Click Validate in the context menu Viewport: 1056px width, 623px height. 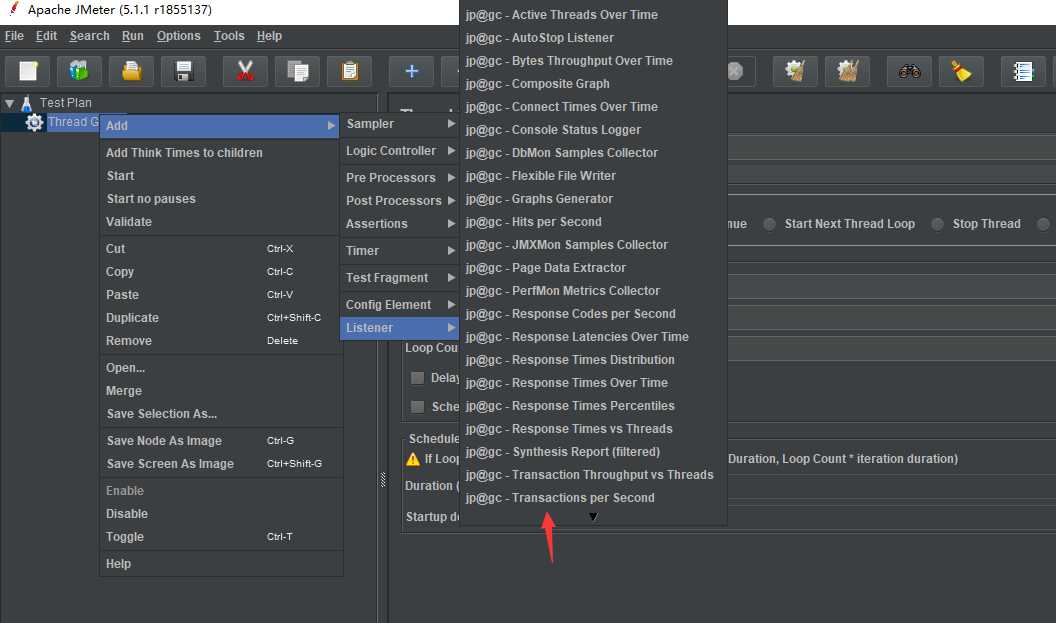pos(220,222)
